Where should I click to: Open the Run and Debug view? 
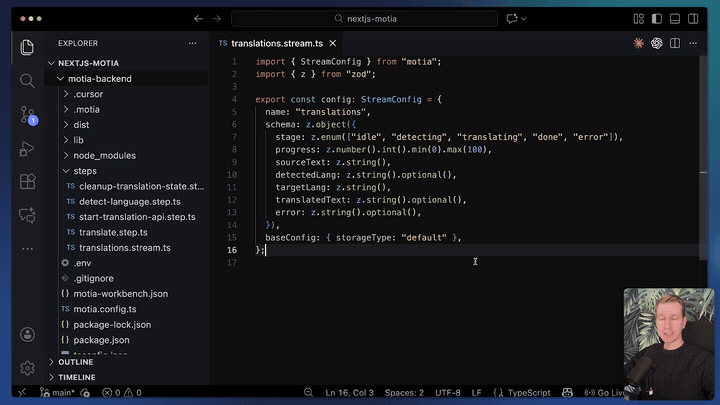click(27, 148)
